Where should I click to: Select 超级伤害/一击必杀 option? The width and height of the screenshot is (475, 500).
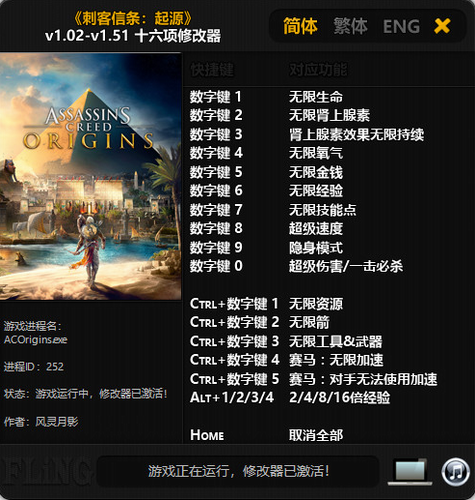[x=346, y=266]
